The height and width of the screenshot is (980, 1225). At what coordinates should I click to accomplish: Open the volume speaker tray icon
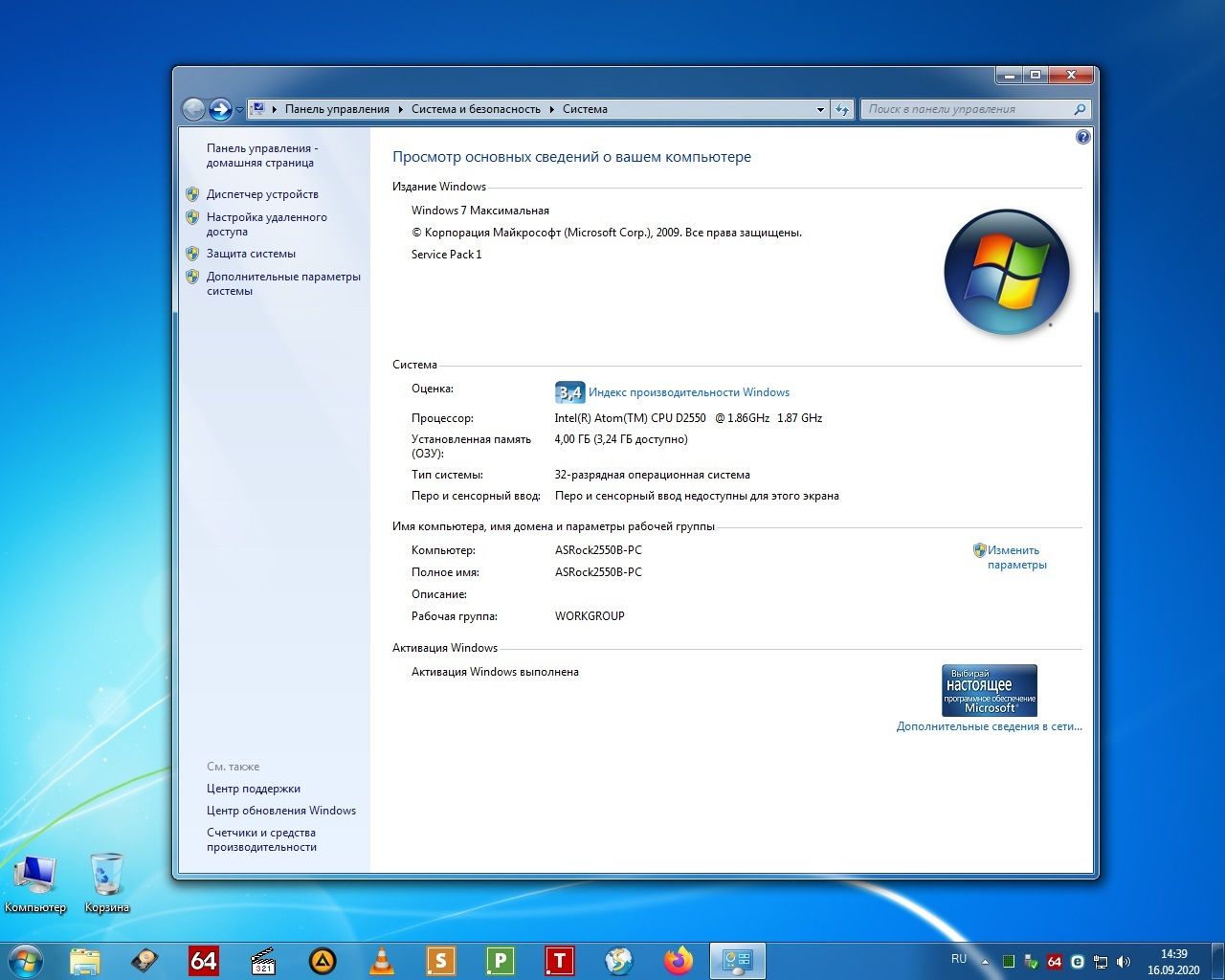click(x=1124, y=961)
